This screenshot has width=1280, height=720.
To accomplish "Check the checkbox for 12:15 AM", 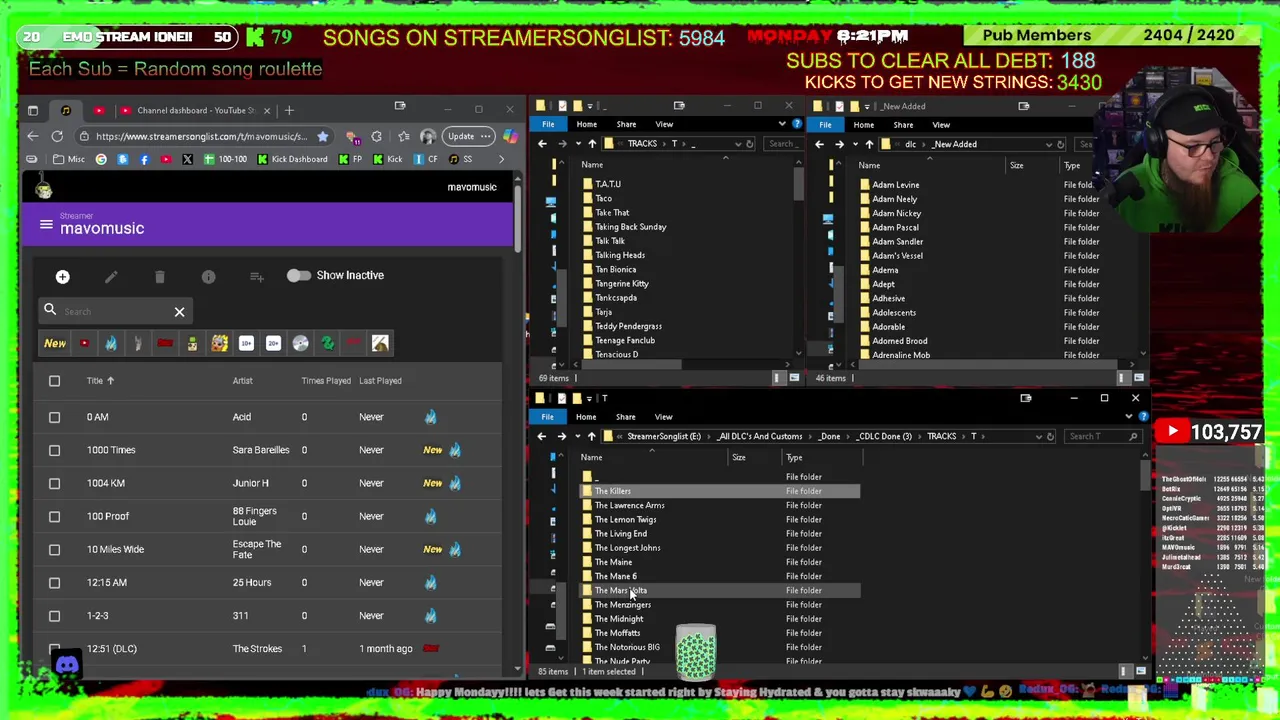I will (54, 582).
